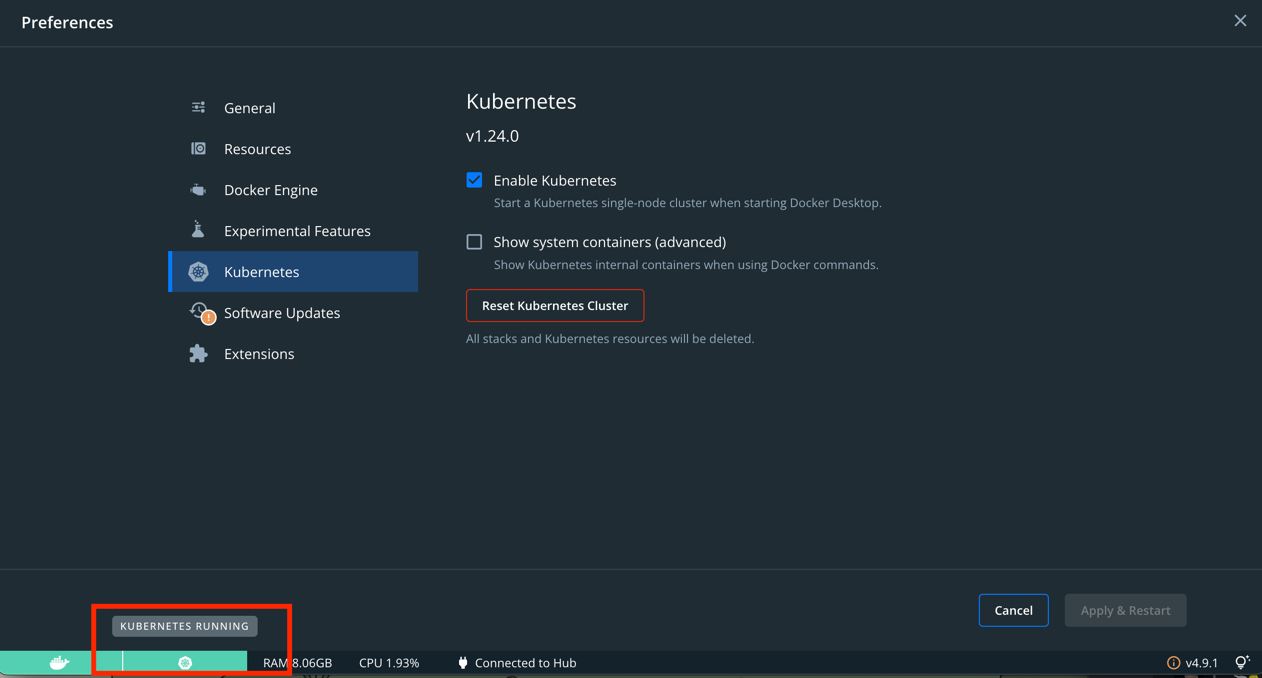Click the update info icon next to v4.9.1
1262x678 pixels.
pyautogui.click(x=1173, y=662)
